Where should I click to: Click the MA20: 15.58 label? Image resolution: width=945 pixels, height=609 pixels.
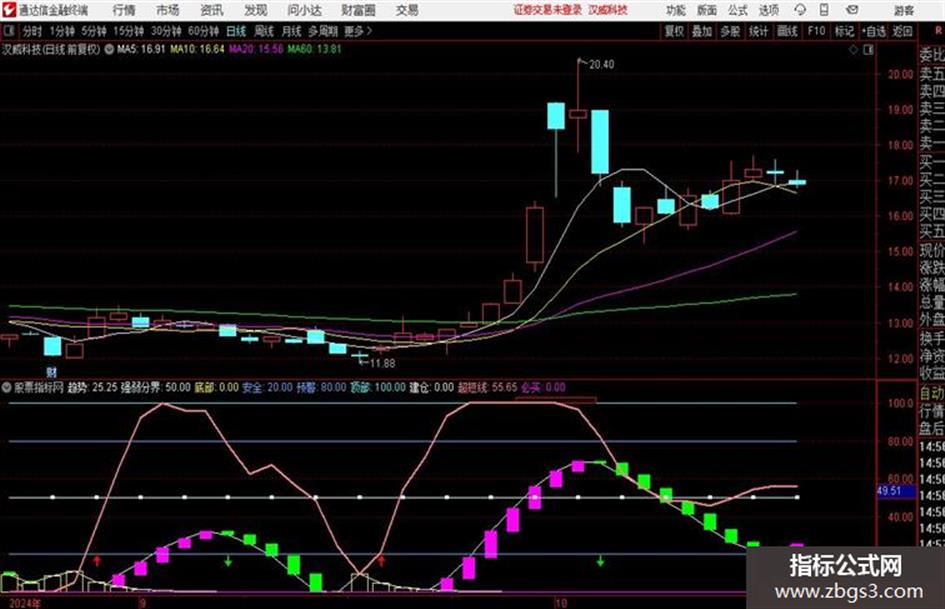tap(256, 49)
